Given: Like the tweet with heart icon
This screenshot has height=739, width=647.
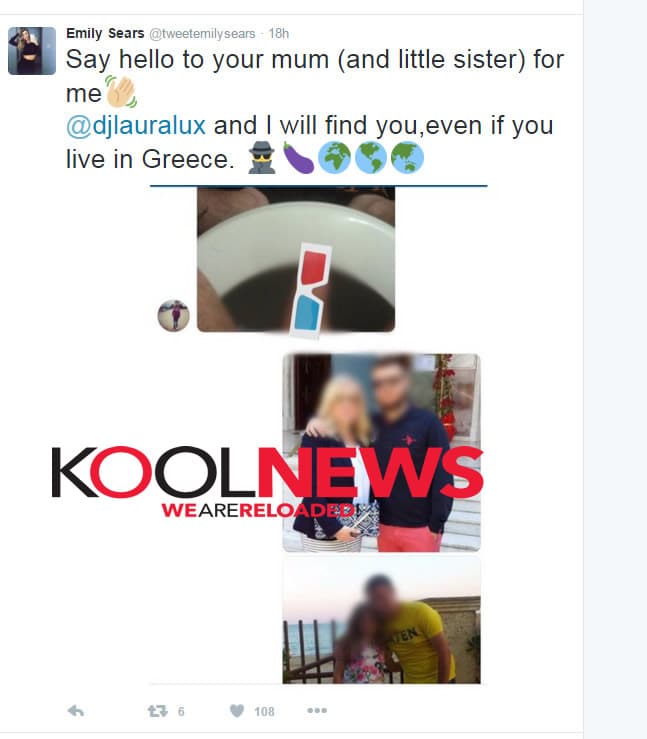Looking at the screenshot, I should pos(237,711).
